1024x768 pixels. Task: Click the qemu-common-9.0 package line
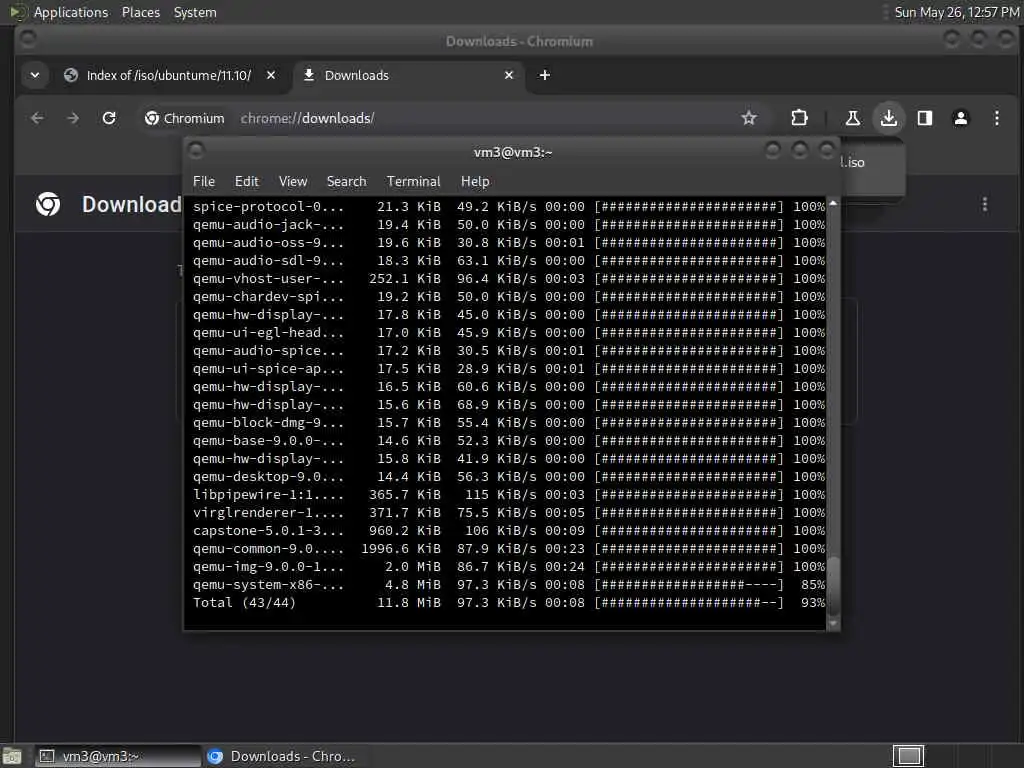(x=509, y=549)
